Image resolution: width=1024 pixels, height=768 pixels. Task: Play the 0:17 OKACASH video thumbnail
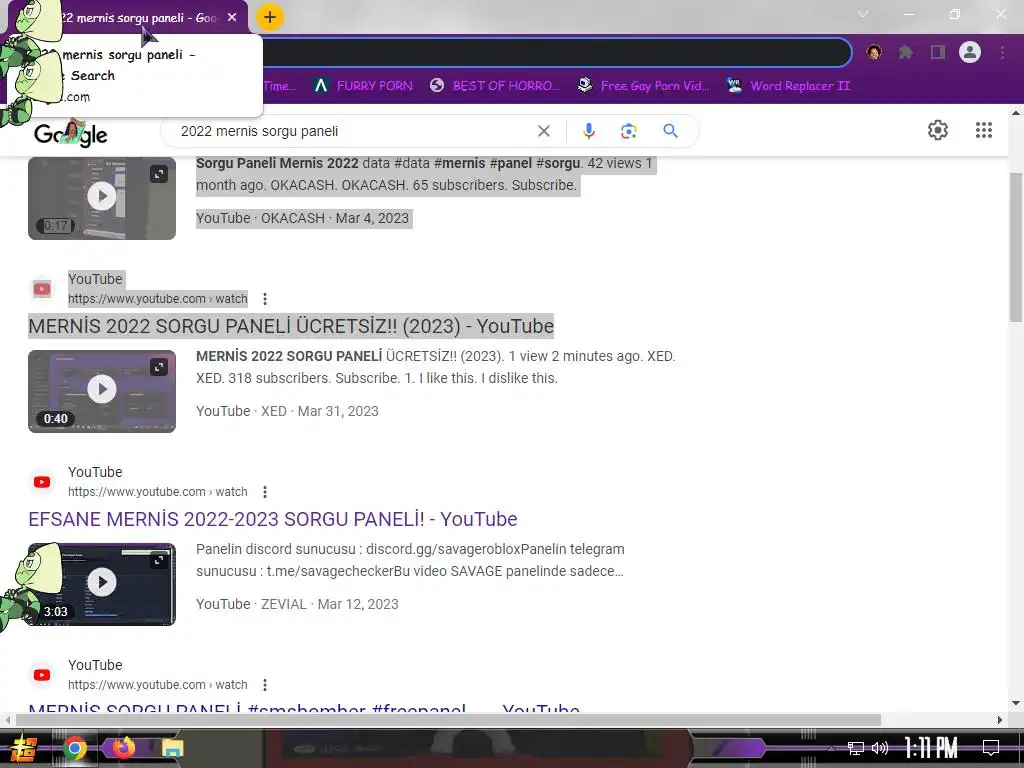coord(102,198)
